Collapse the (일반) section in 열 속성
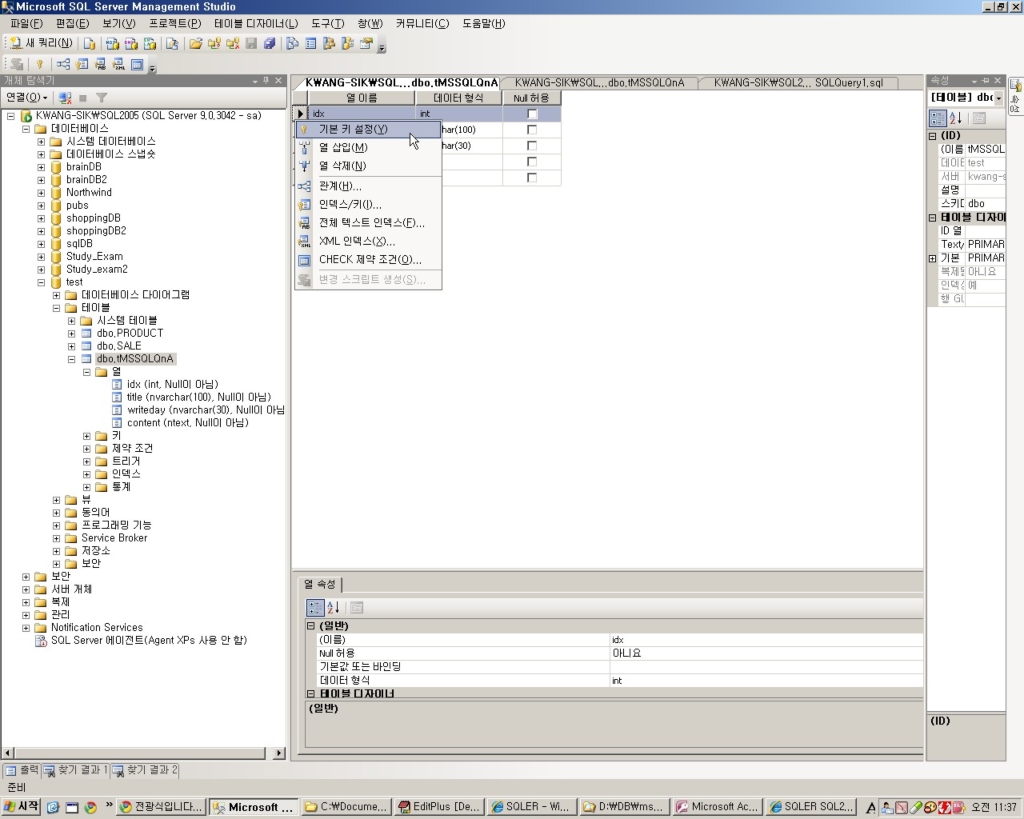 311,626
